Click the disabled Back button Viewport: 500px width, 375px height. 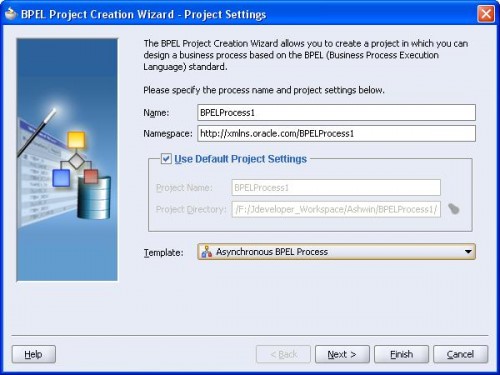tap(283, 354)
